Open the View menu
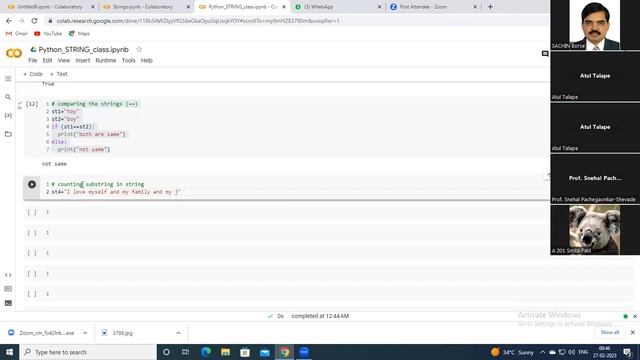 pos(64,60)
